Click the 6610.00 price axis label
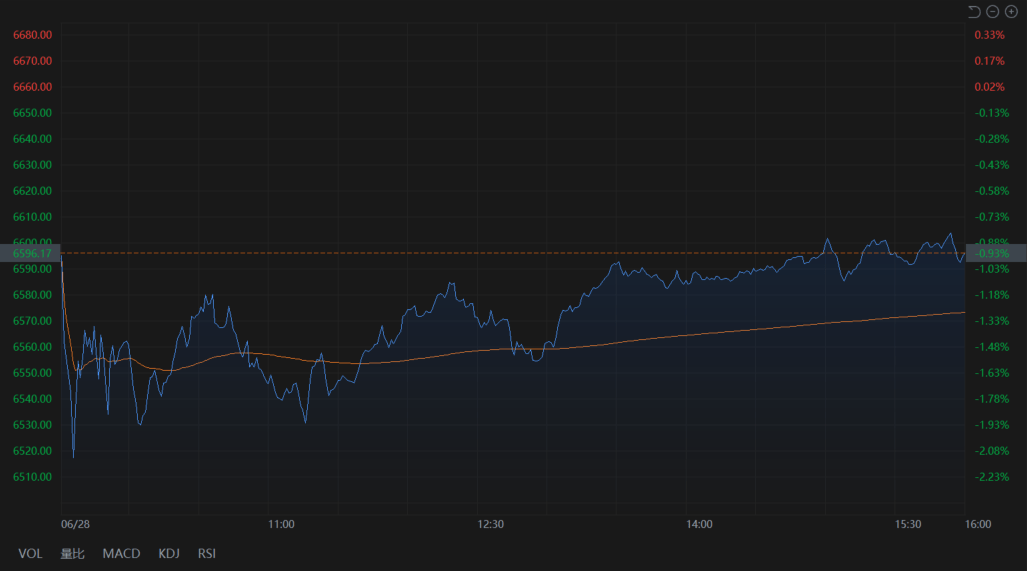The height and width of the screenshot is (571, 1027). click(32, 217)
